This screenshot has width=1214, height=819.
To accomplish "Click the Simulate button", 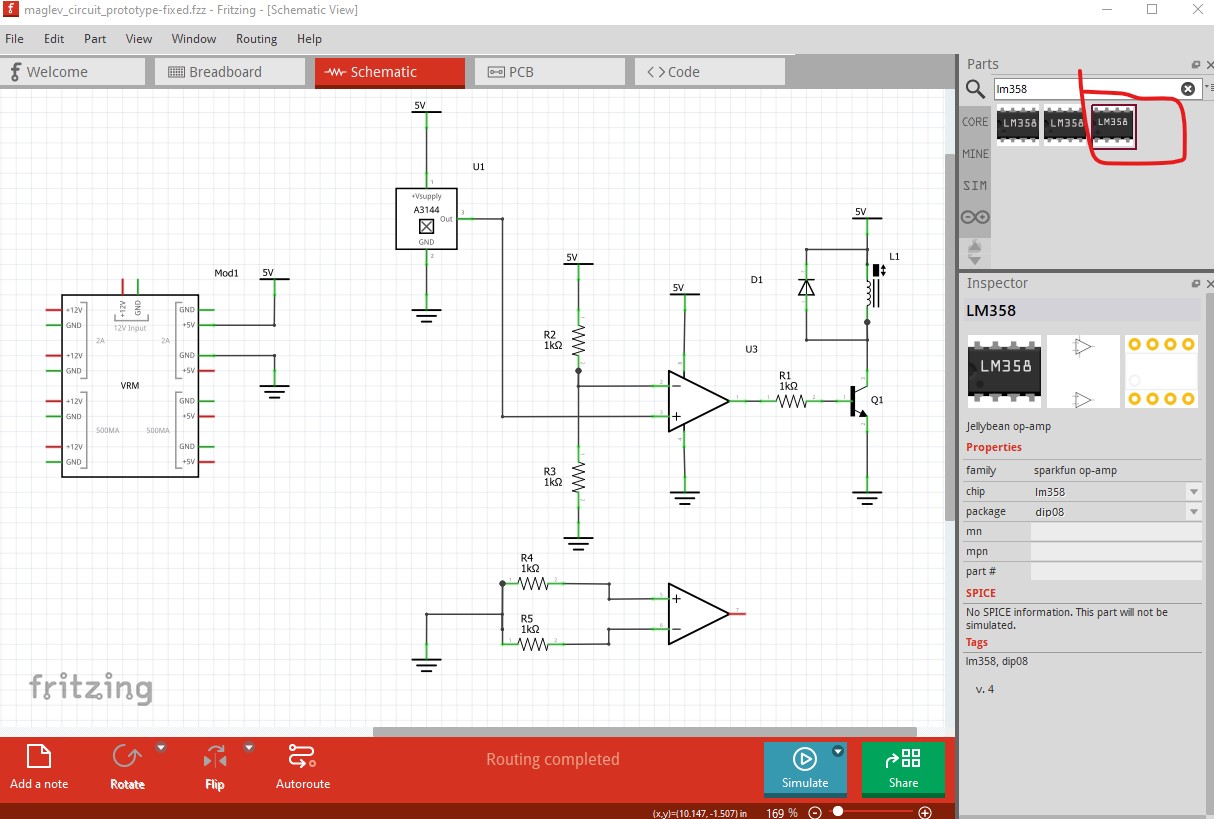I will [x=805, y=768].
